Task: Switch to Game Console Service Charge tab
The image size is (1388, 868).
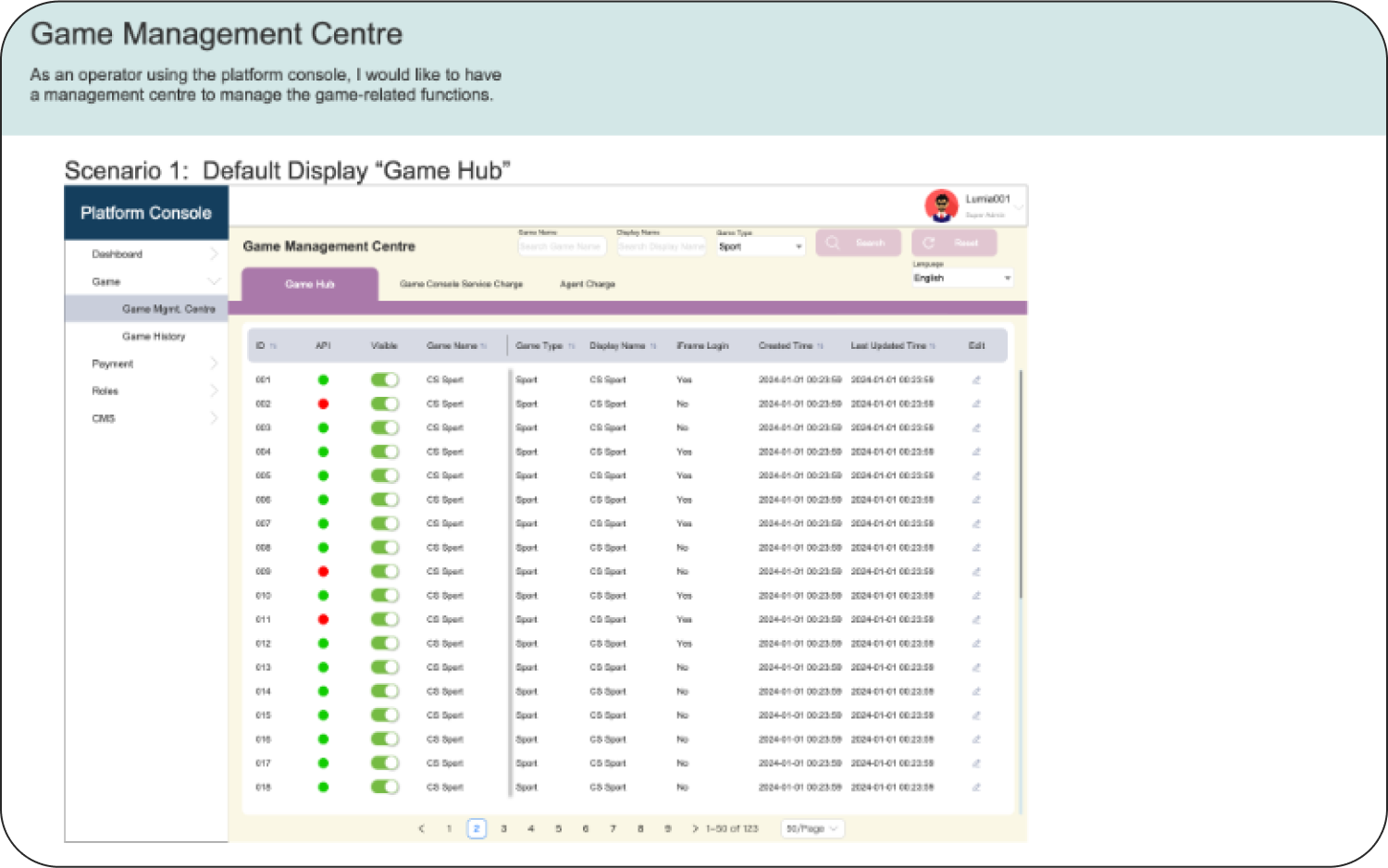Action: click(x=461, y=285)
